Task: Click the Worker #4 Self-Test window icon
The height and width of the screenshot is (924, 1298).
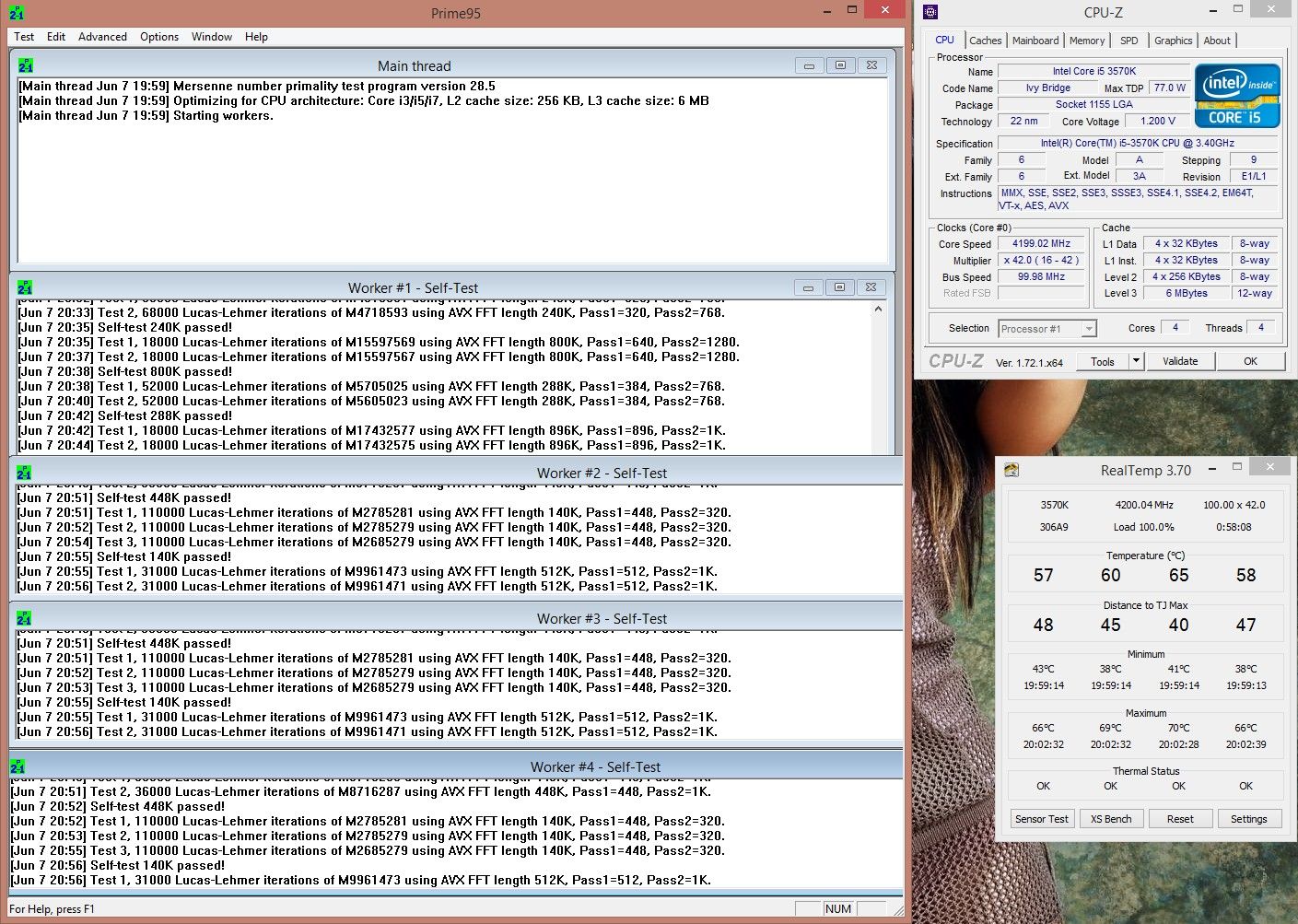Action: [x=18, y=766]
